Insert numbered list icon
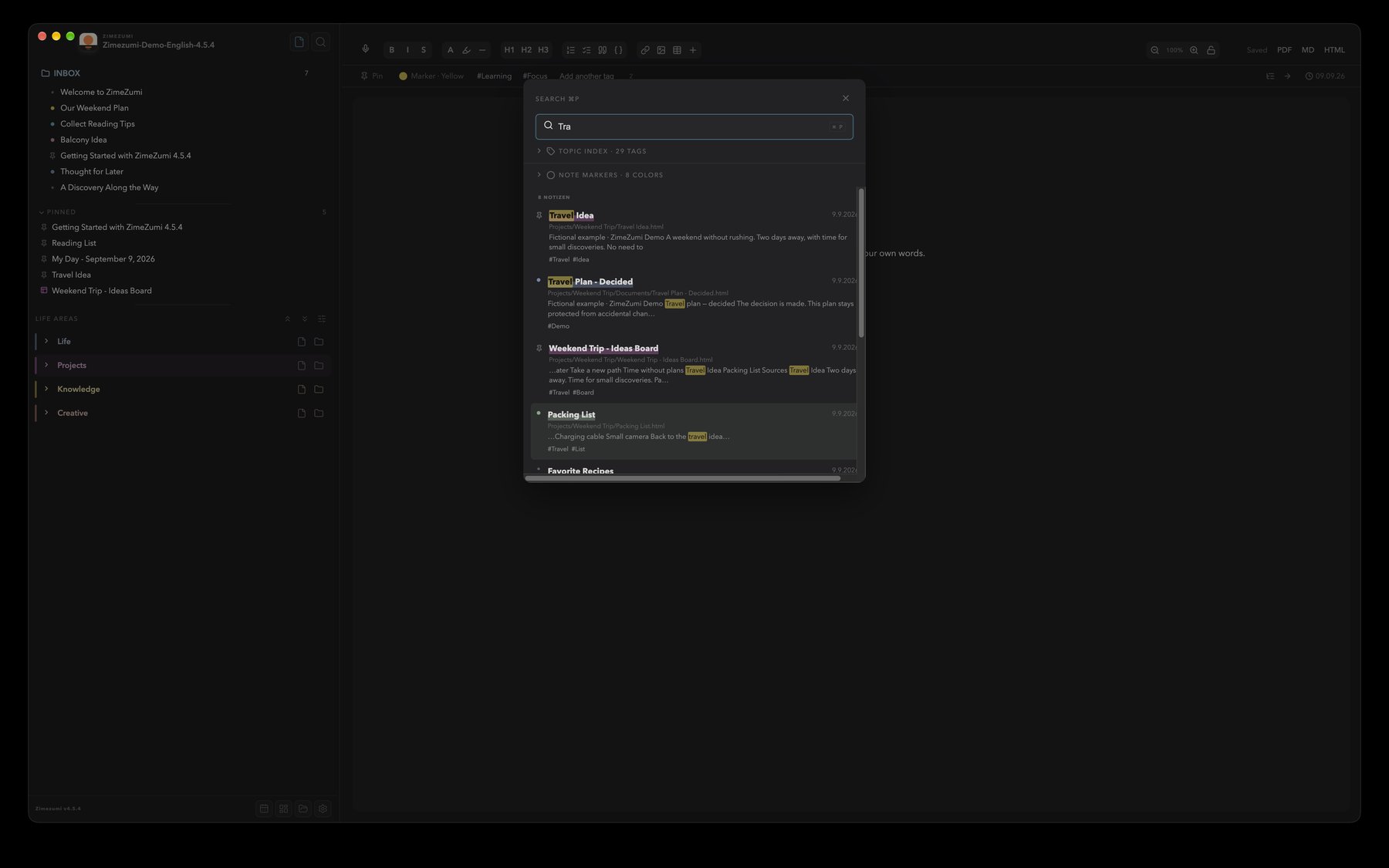1389x868 pixels. (x=571, y=49)
